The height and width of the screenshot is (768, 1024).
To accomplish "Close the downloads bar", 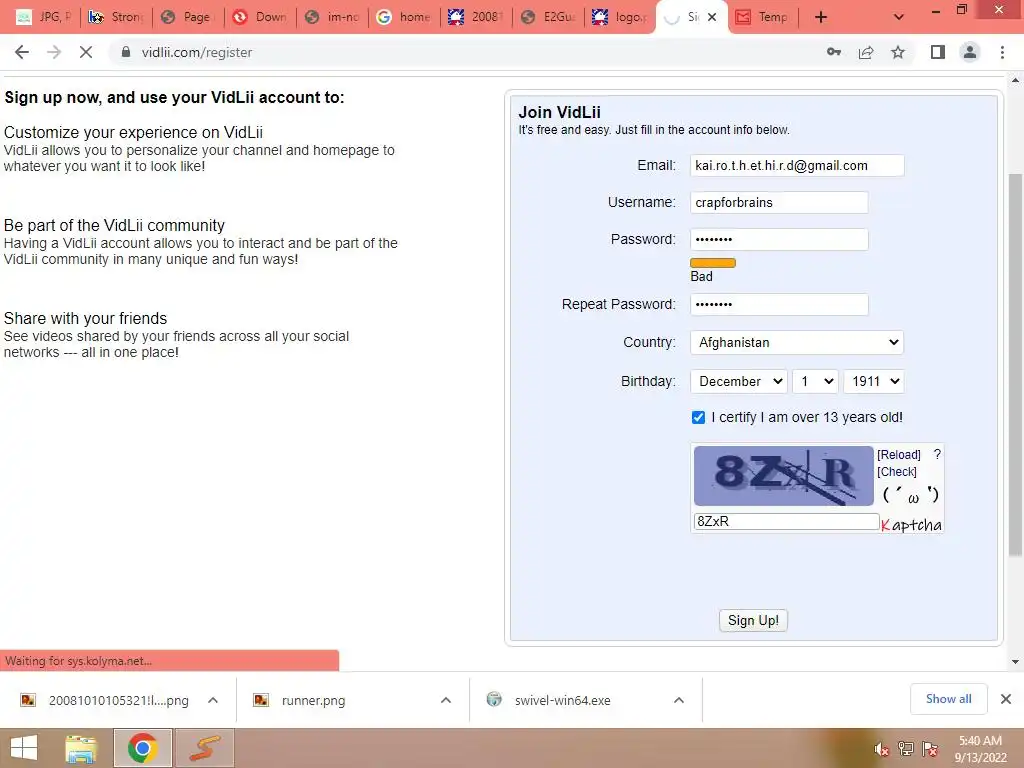I will click(1006, 699).
